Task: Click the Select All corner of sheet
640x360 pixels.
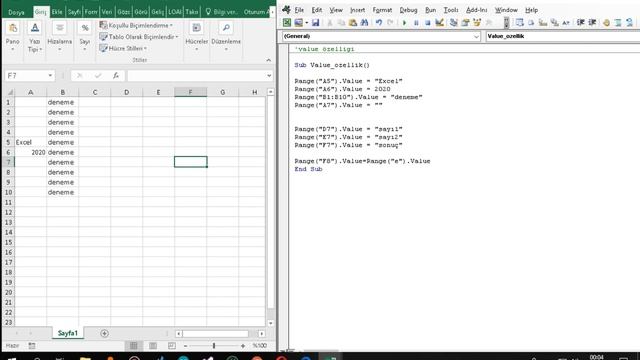Action: (x=9, y=92)
